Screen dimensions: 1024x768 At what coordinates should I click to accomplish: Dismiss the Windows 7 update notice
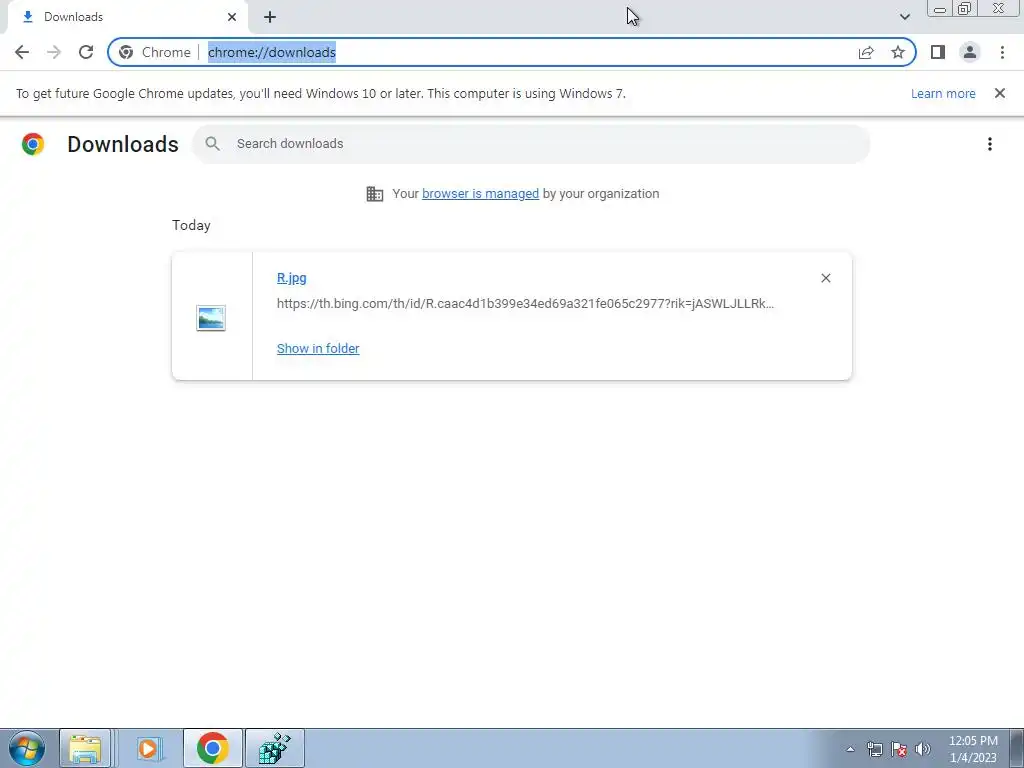[1000, 93]
